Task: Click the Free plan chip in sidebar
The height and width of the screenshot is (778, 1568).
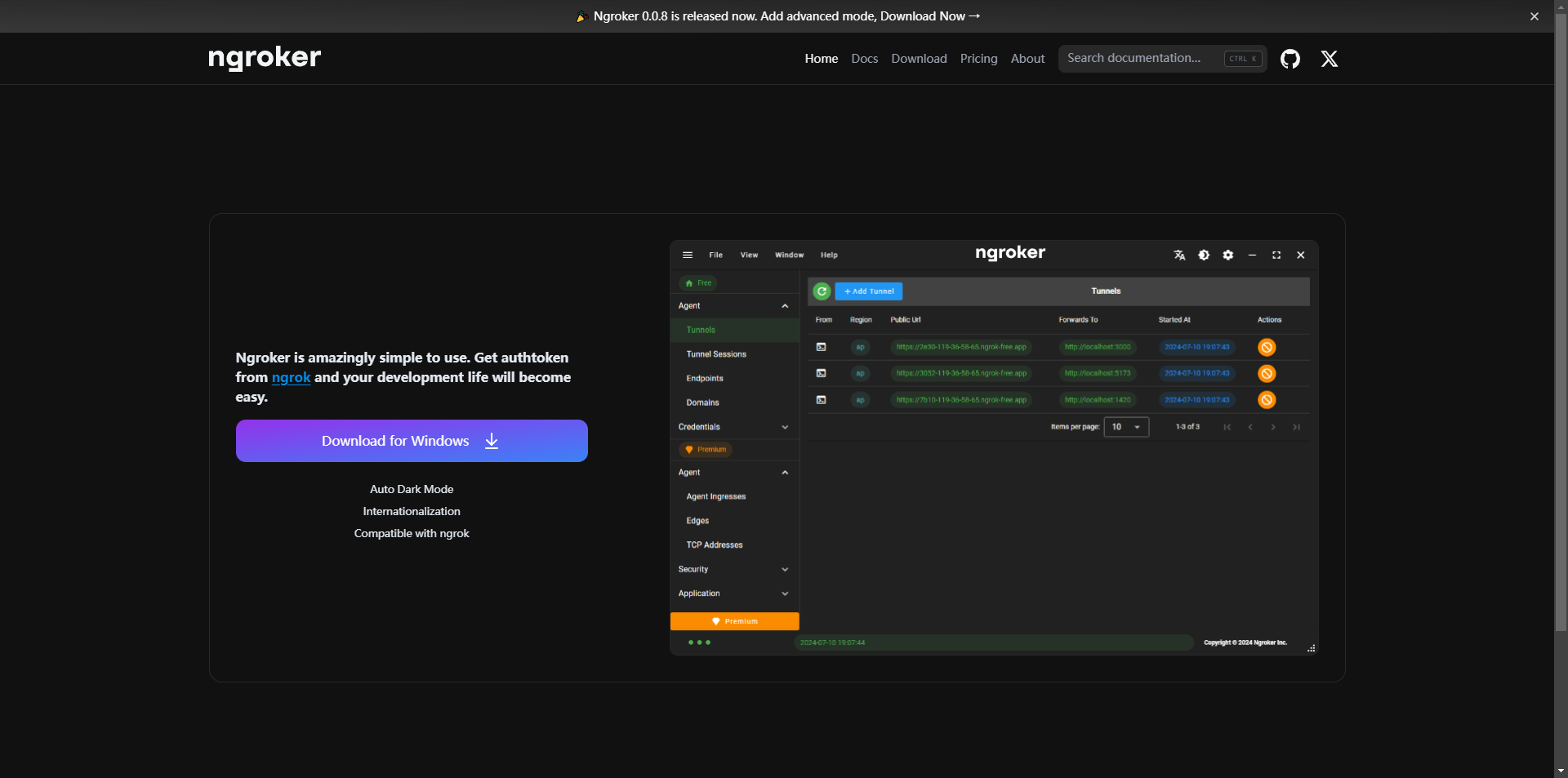Action: pos(698,283)
